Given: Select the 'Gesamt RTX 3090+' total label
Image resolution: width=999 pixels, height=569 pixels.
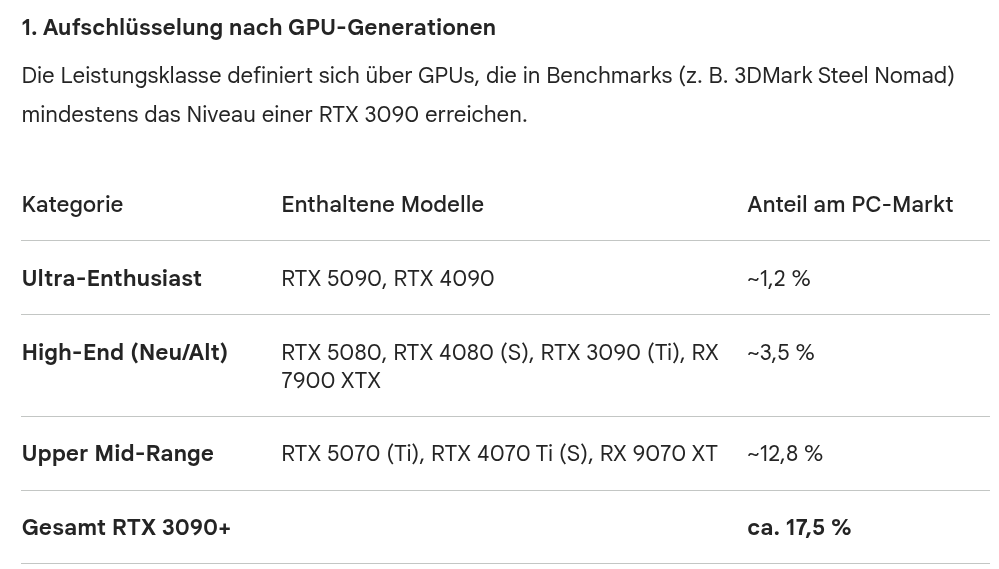Looking at the screenshot, I should [x=126, y=528].
